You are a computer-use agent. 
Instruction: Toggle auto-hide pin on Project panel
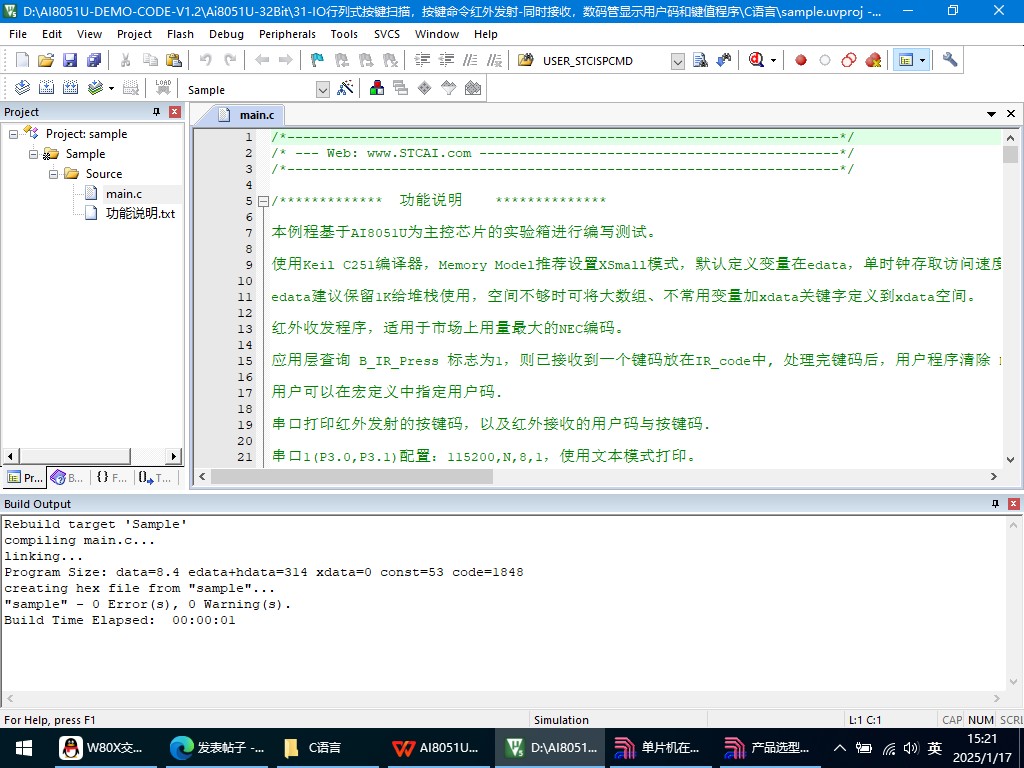[156, 112]
